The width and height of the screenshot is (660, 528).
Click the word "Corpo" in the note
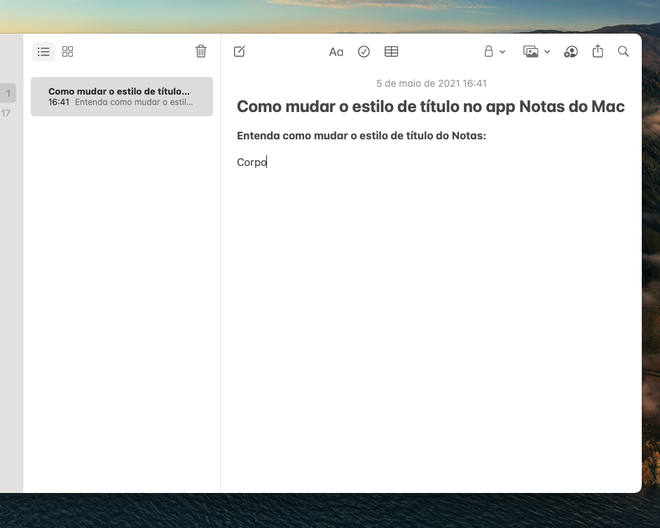[x=252, y=162]
